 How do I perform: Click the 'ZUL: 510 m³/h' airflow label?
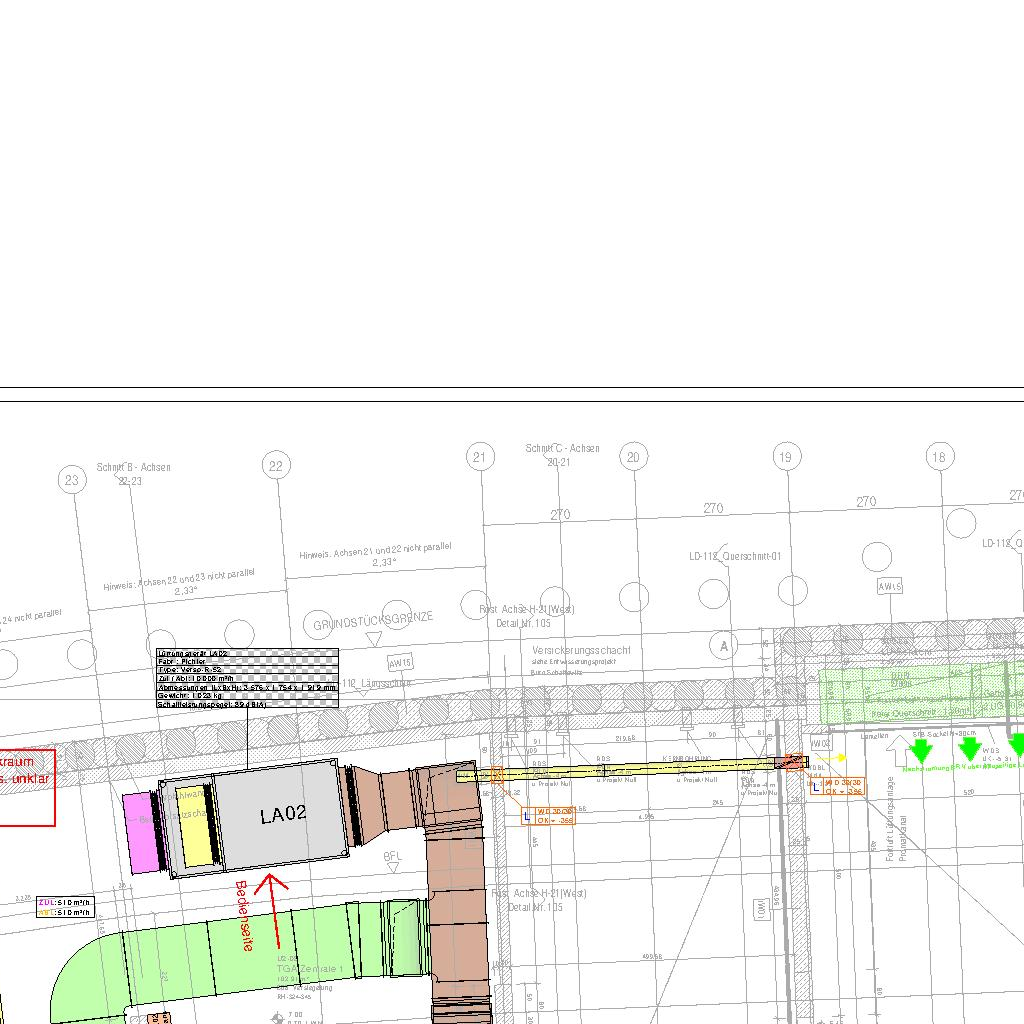[65, 903]
